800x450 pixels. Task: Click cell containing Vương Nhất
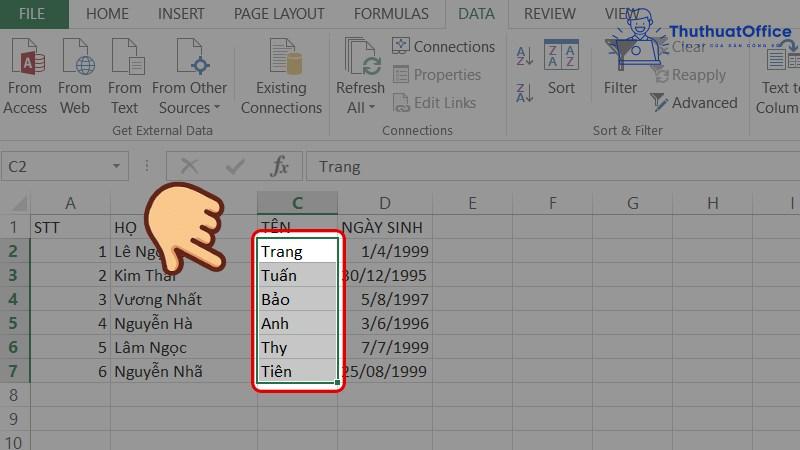pos(184,299)
